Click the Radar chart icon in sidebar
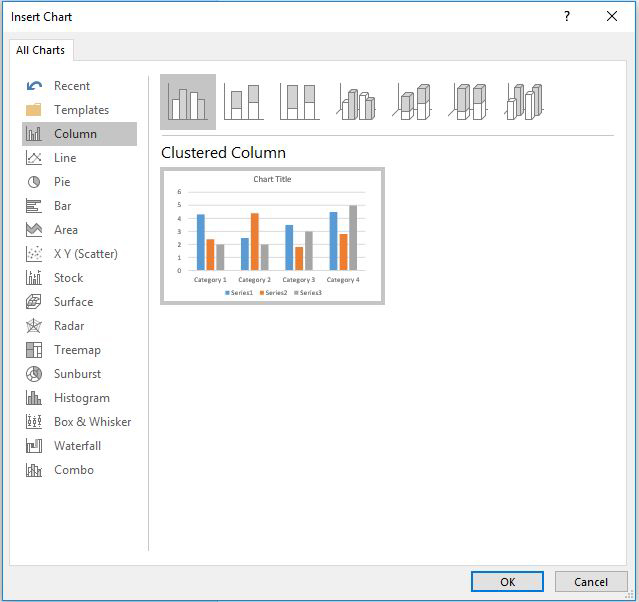 (x=34, y=326)
